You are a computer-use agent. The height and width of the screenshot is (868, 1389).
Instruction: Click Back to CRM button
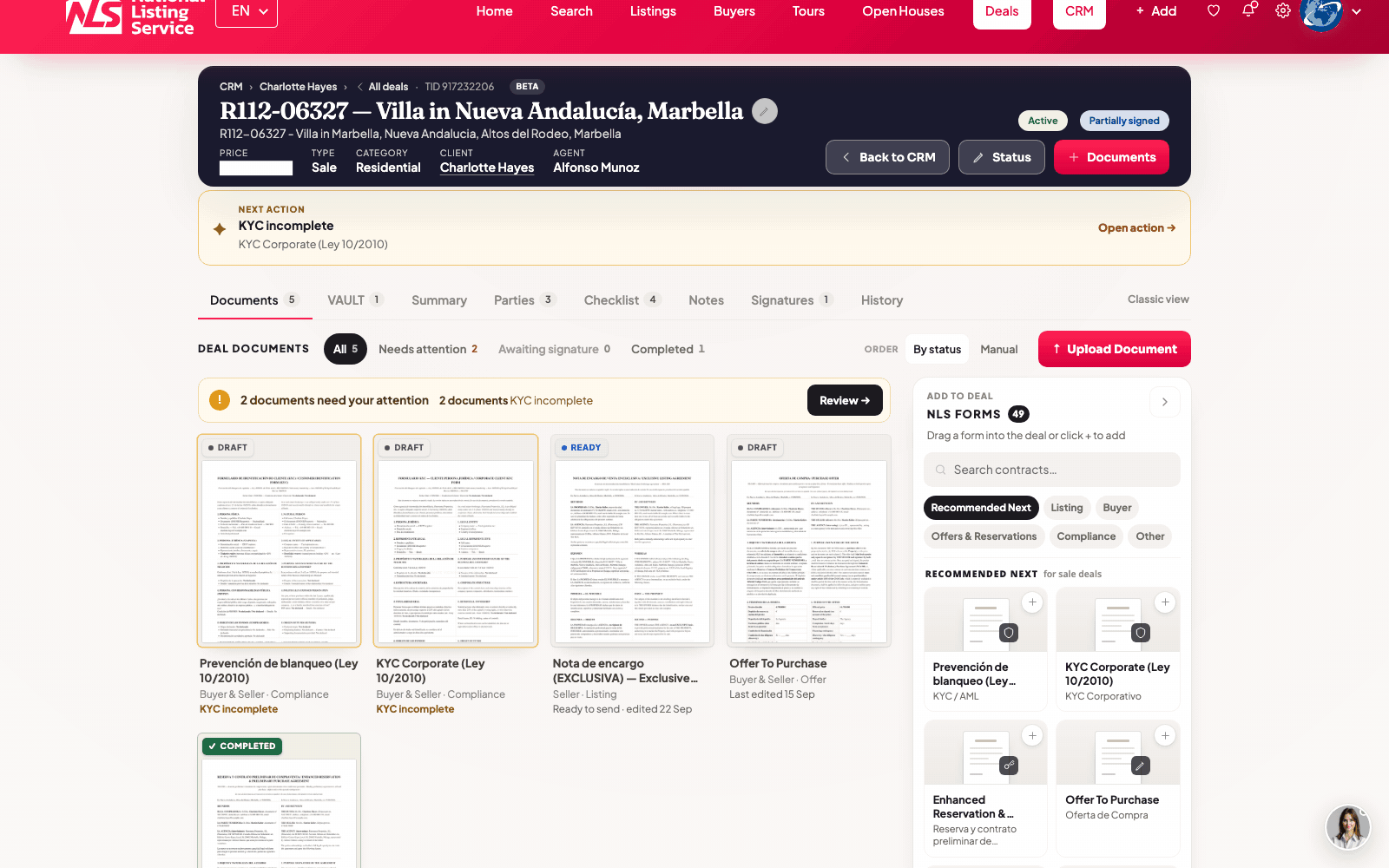(x=887, y=157)
